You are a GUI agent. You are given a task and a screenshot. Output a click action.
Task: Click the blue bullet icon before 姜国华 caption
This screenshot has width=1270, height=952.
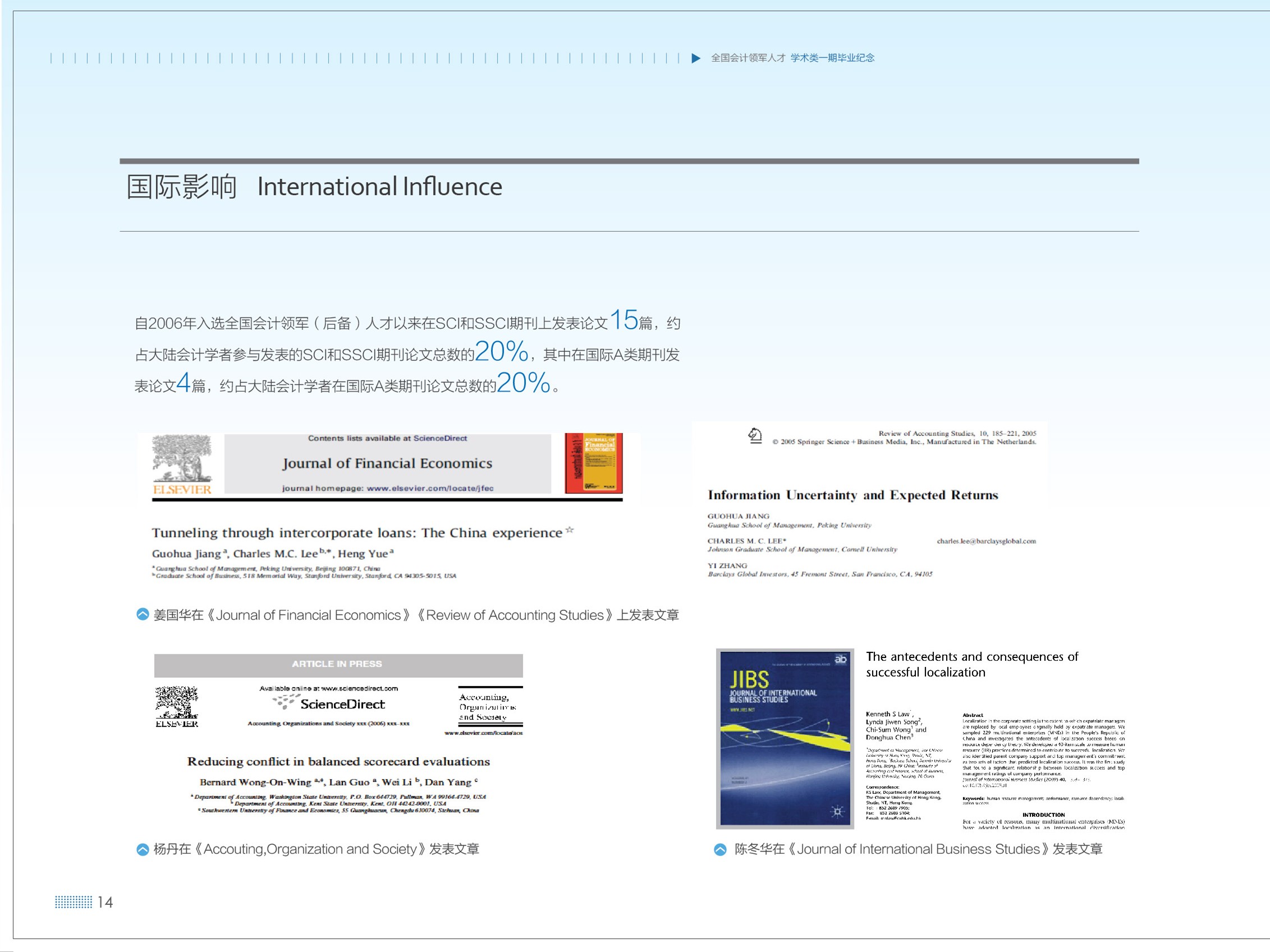click(143, 615)
